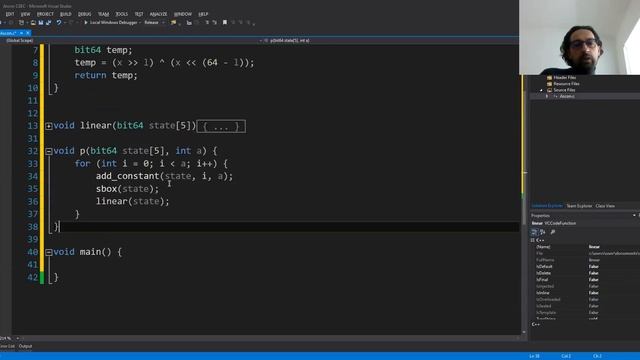Open the Output tab
The width and height of the screenshot is (640, 360).
tap(25, 346)
